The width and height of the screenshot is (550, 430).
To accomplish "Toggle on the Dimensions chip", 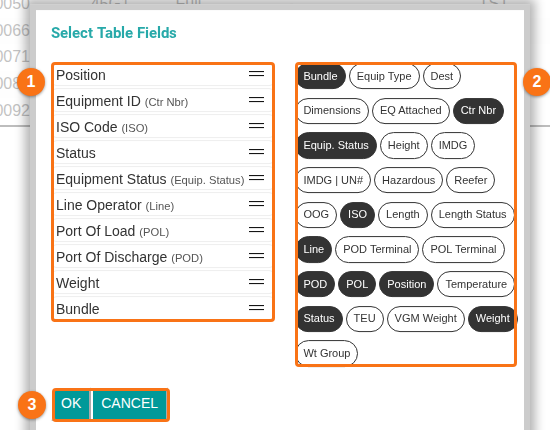I will click(333, 110).
